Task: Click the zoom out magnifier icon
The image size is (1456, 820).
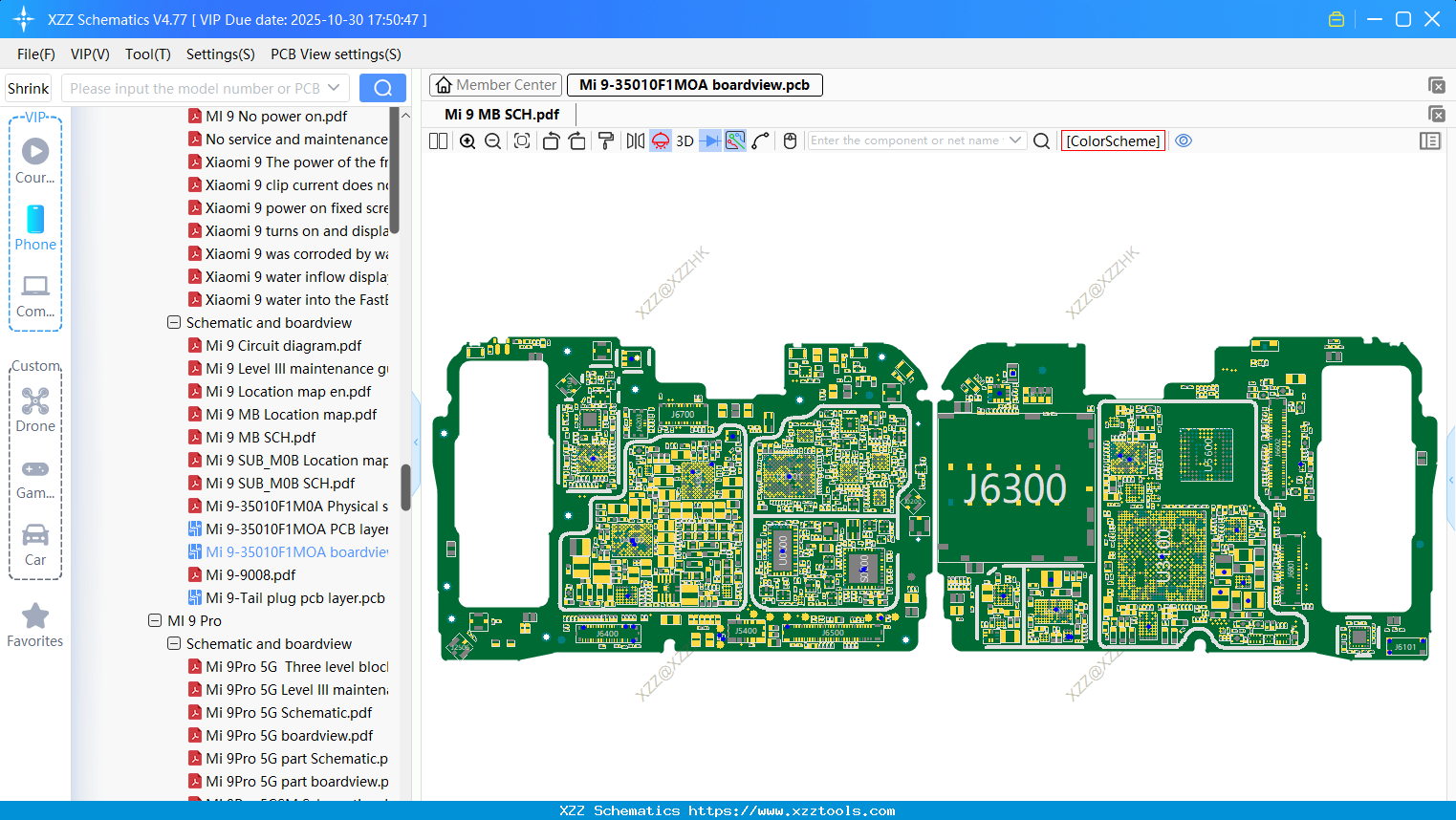Action: (492, 141)
